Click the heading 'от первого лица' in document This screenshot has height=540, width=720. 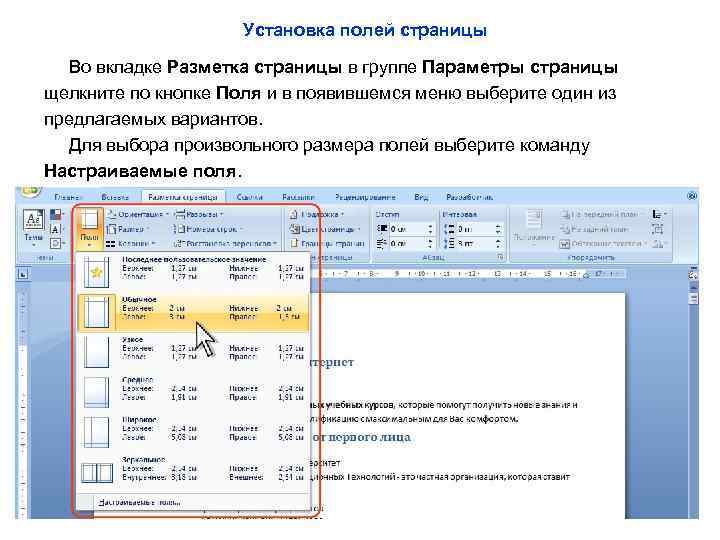362,436
